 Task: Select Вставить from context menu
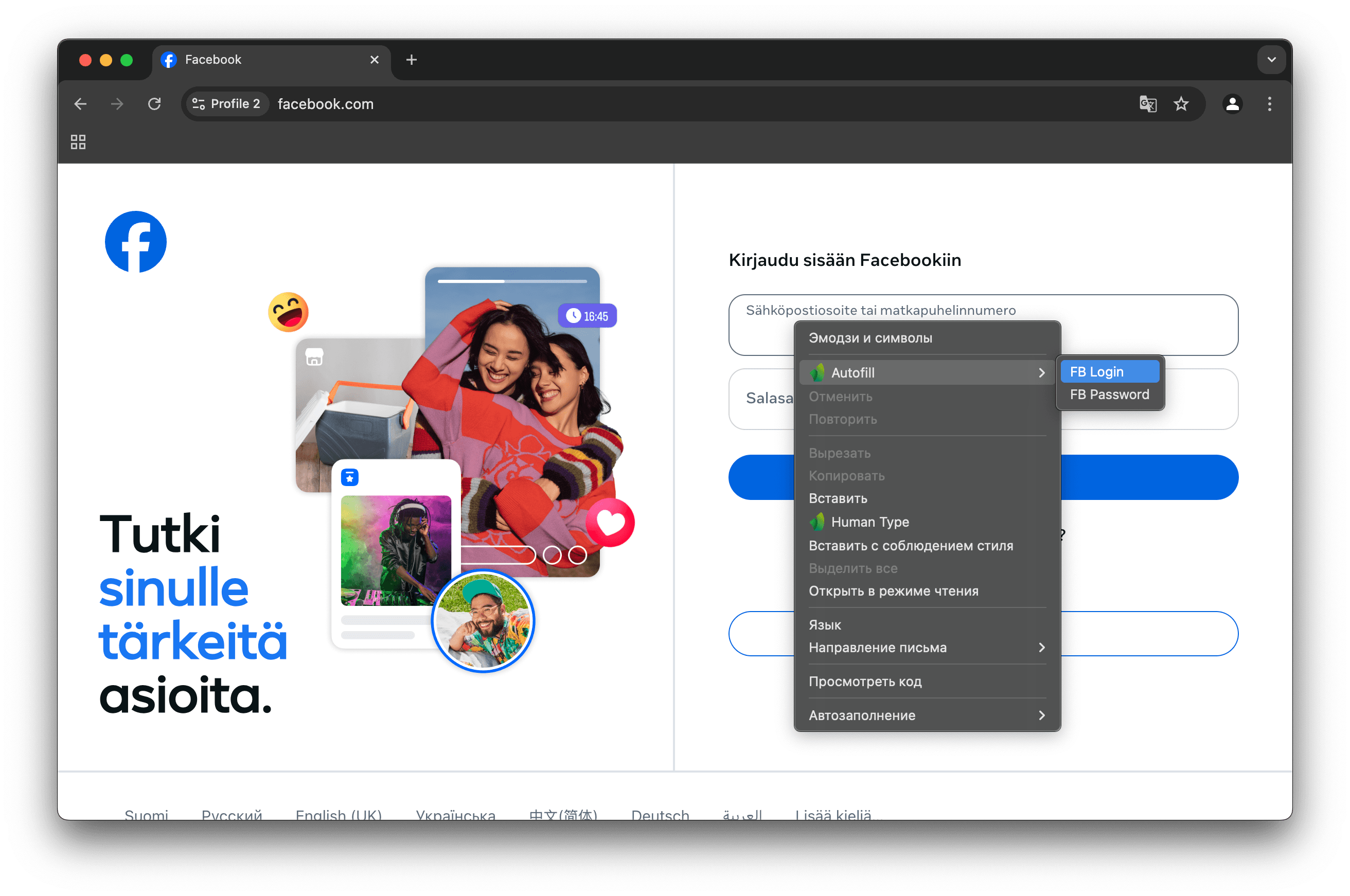pos(838,499)
